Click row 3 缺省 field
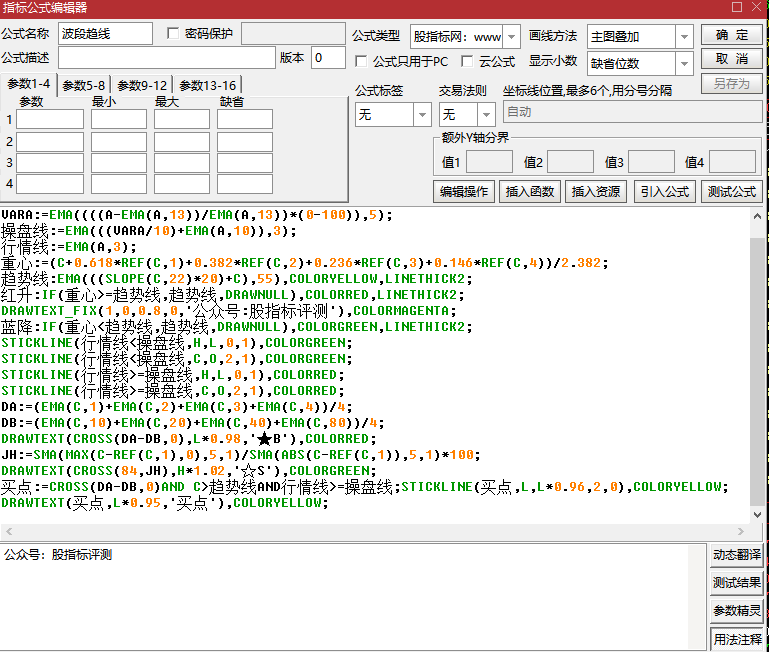This screenshot has width=769, height=652. click(245, 163)
